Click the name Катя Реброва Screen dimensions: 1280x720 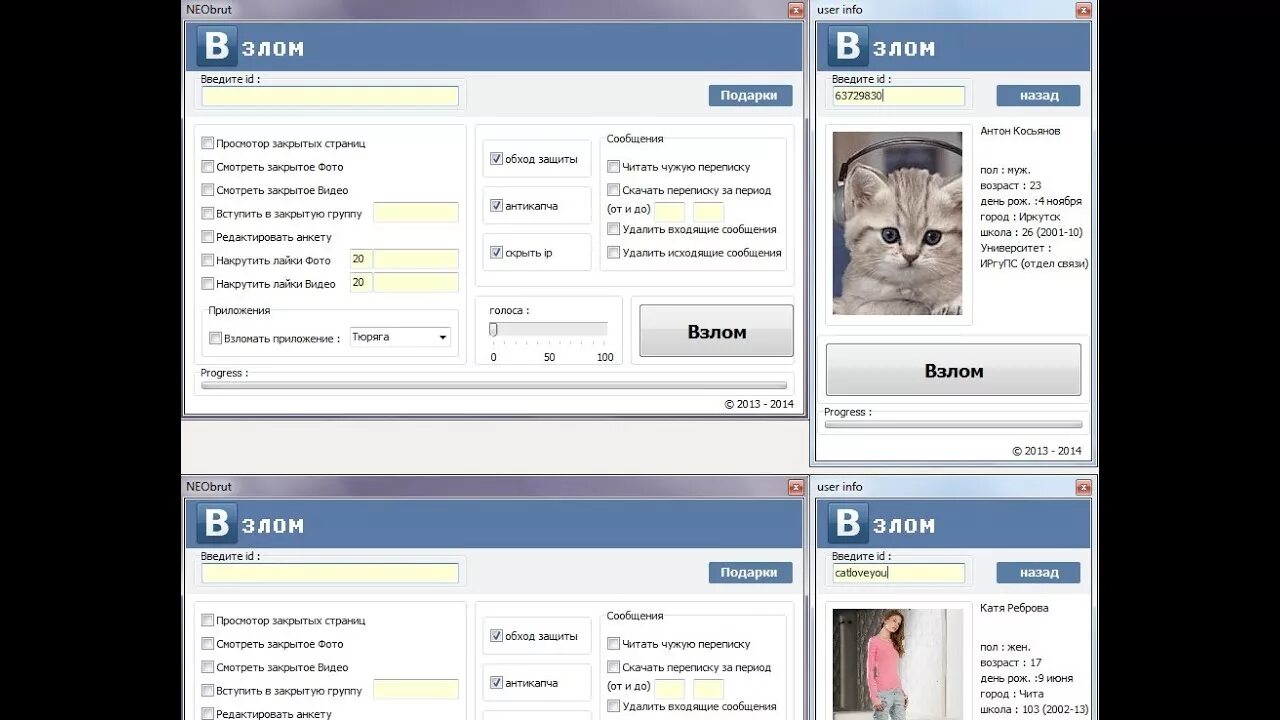pos(1014,608)
